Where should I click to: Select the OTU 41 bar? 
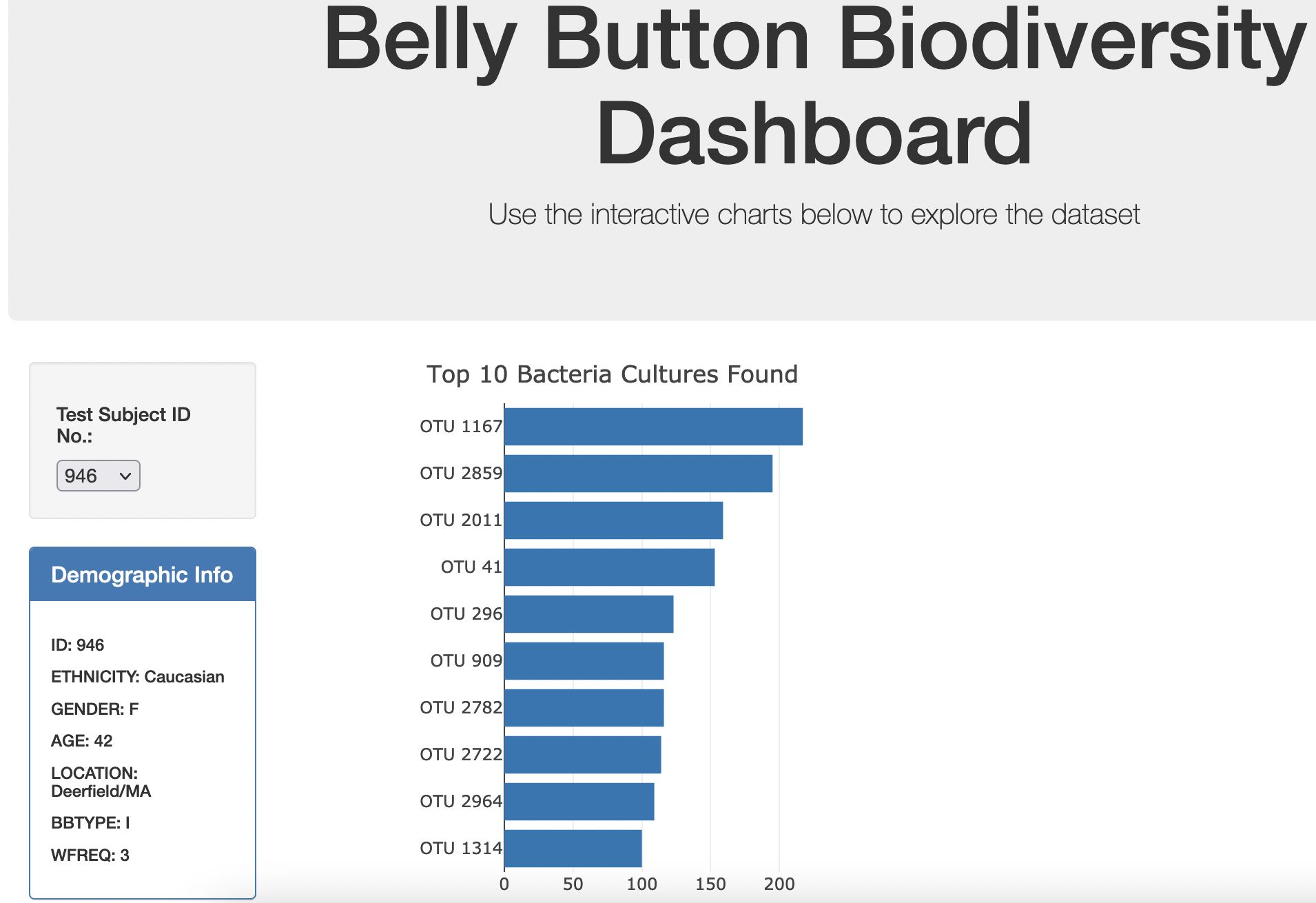[610, 567]
